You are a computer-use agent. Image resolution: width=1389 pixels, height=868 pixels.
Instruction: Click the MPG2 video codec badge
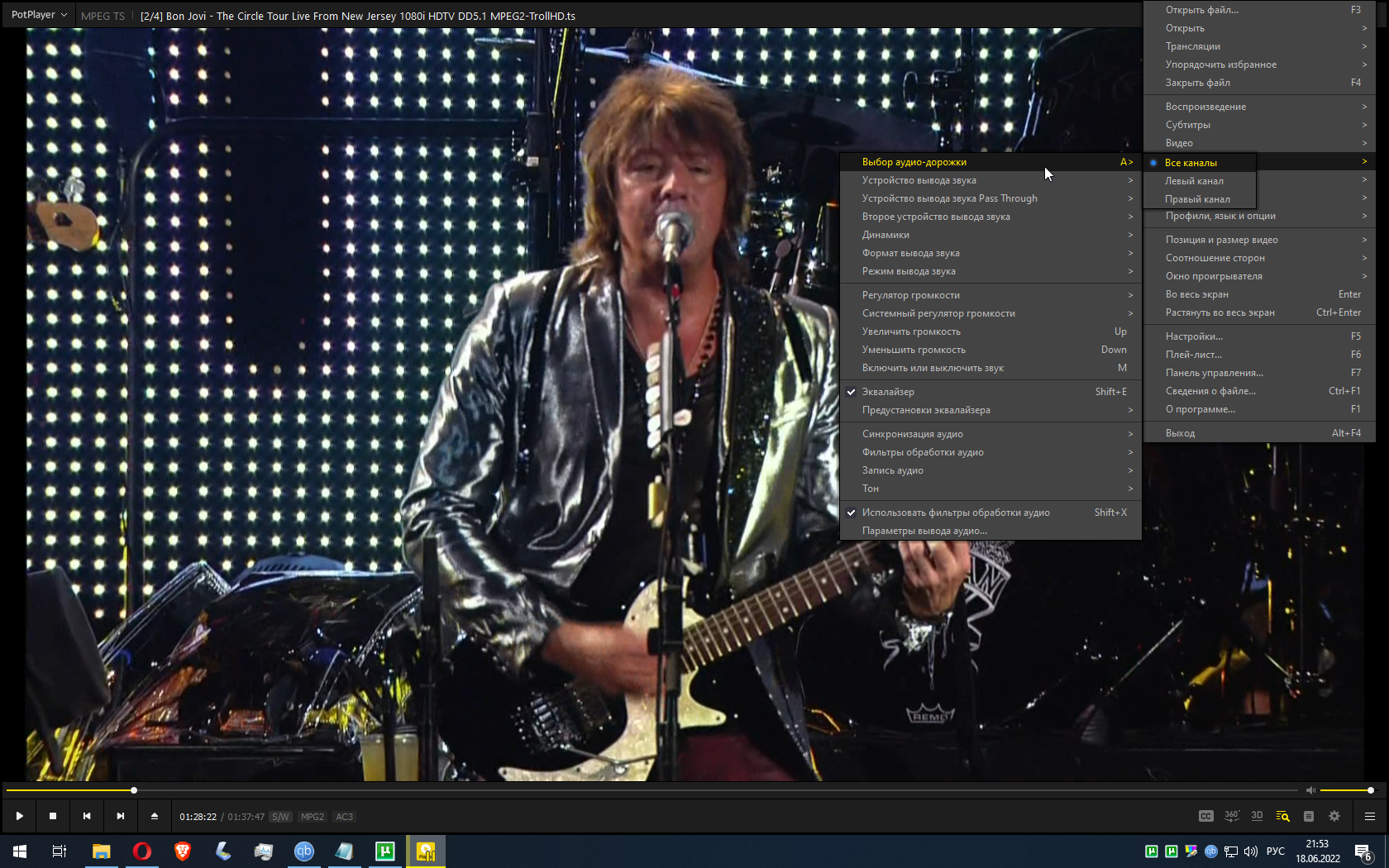(x=313, y=817)
